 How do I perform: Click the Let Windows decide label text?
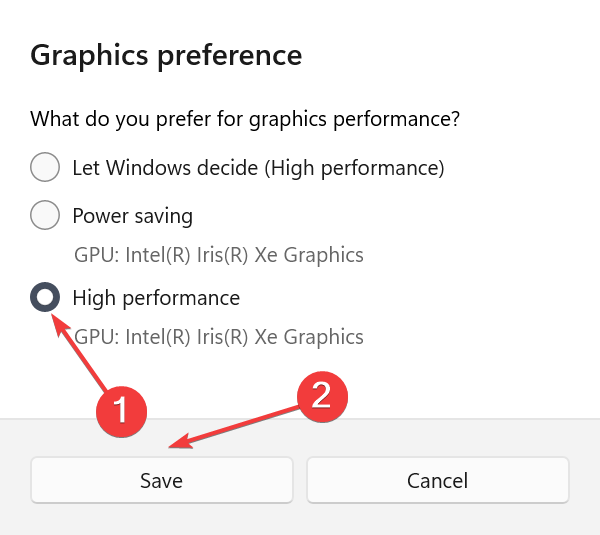pos(259,168)
